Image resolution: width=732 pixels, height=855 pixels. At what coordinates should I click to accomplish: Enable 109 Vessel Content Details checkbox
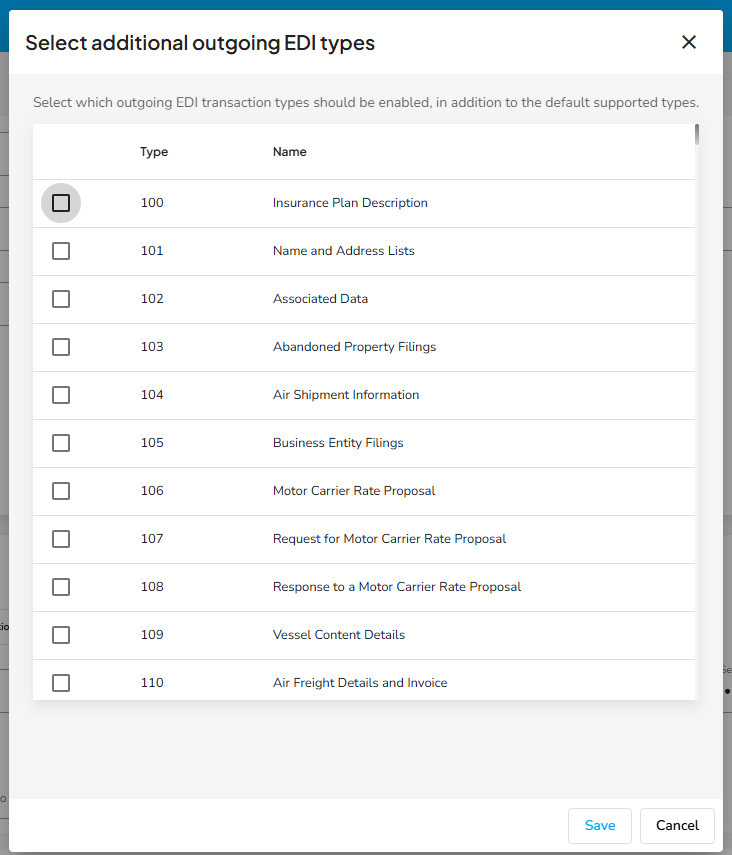(61, 635)
